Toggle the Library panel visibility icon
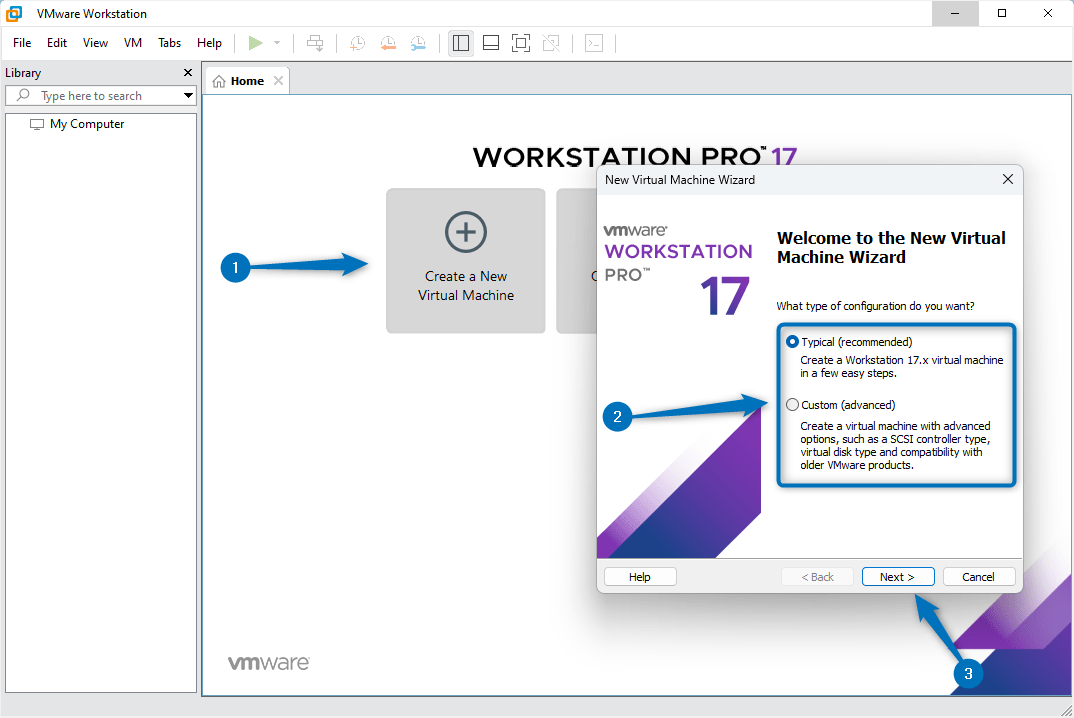 (461, 42)
